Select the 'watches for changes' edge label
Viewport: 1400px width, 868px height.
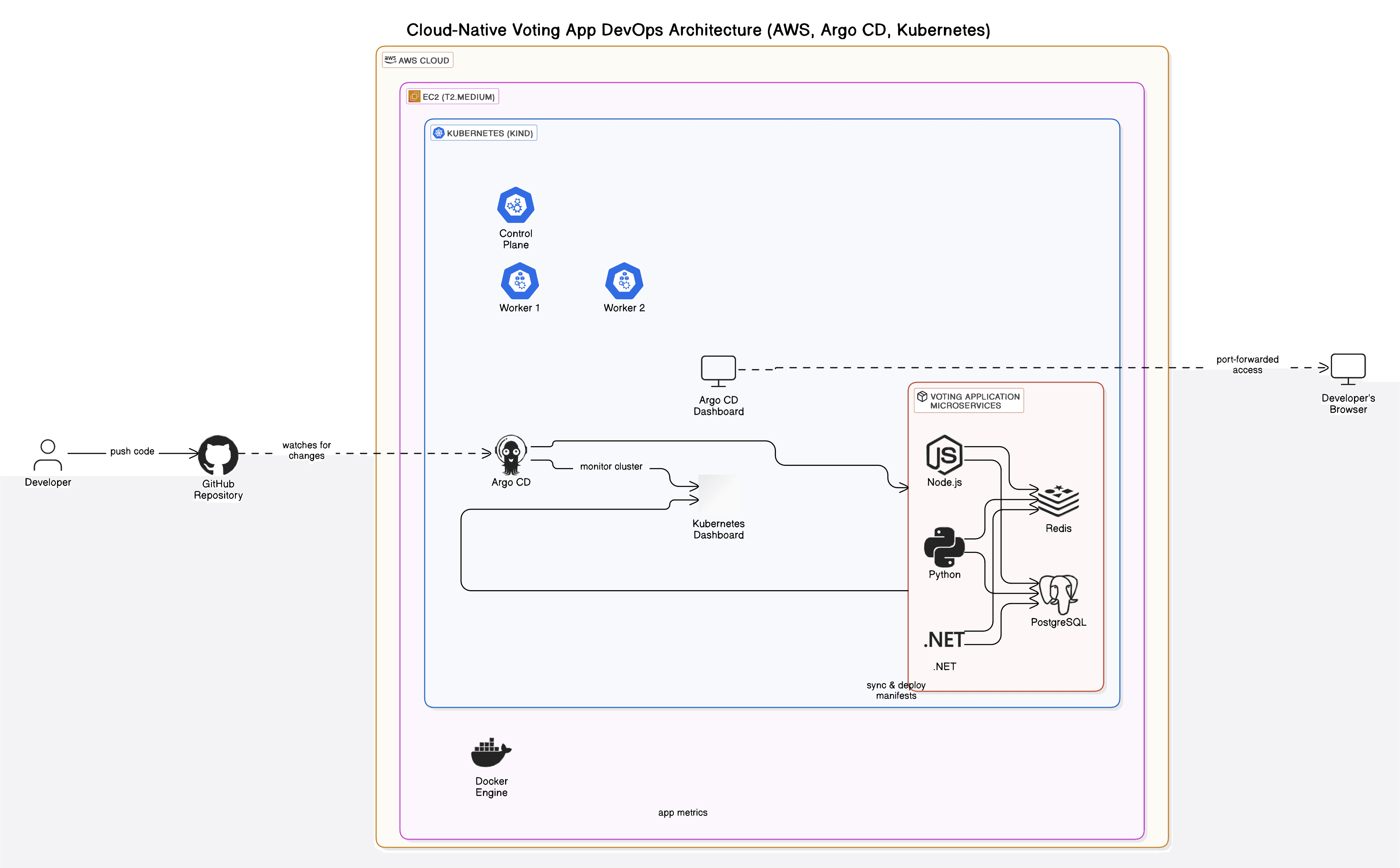tap(307, 450)
